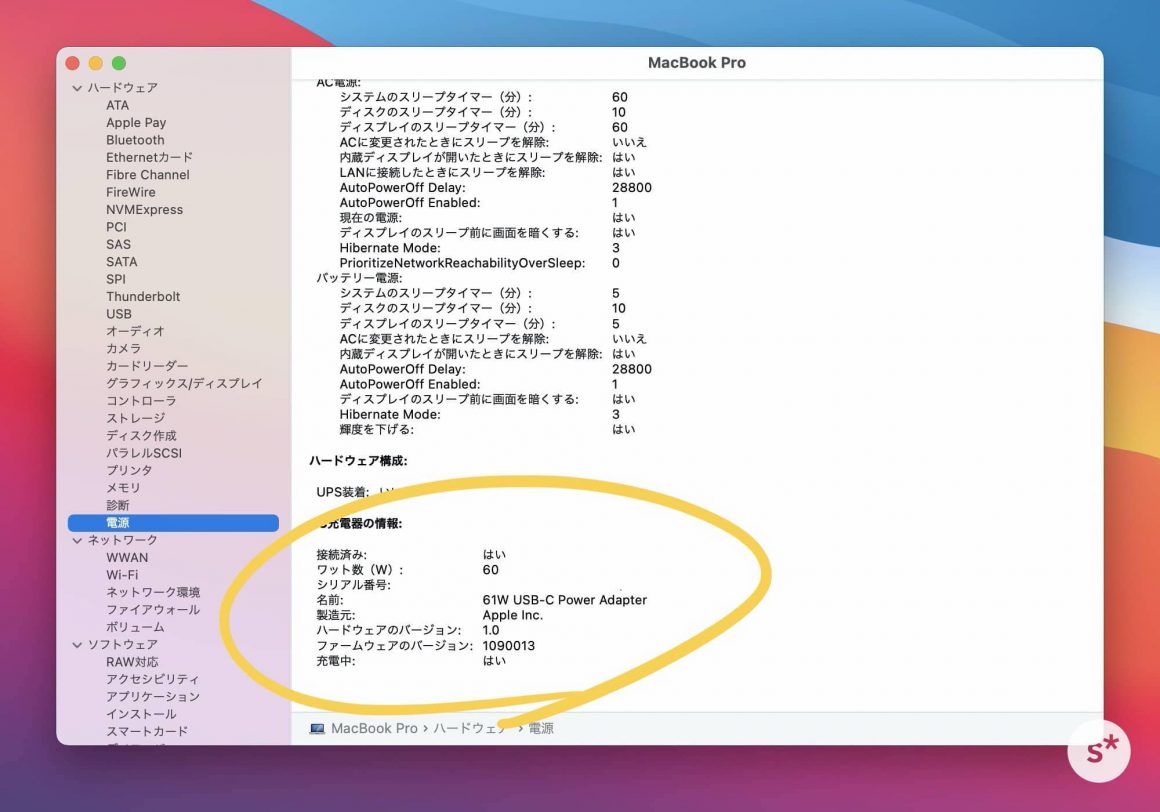Image resolution: width=1160 pixels, height=812 pixels.
Task: Click the round S* badge logo
Action: (x=1098, y=750)
